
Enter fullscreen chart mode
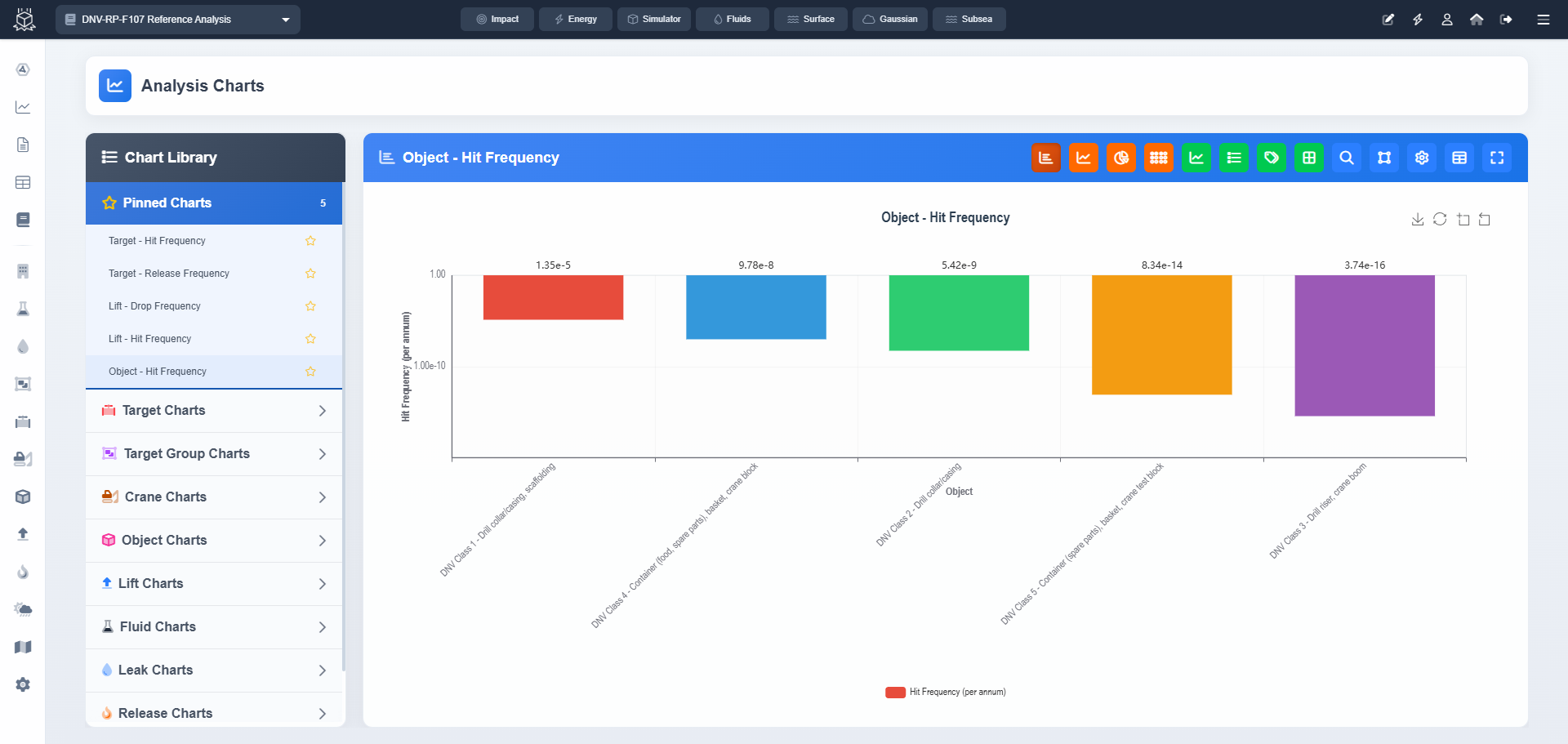(1497, 158)
